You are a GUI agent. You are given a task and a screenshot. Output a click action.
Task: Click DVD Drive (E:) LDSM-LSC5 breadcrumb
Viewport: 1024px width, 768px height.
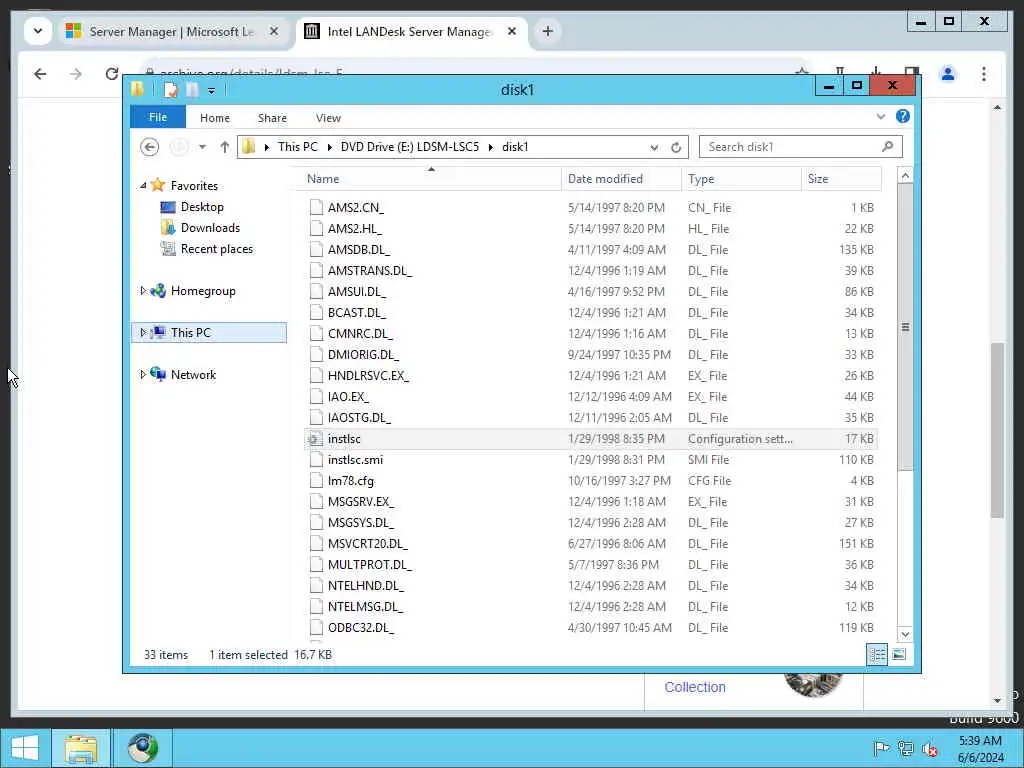409,147
